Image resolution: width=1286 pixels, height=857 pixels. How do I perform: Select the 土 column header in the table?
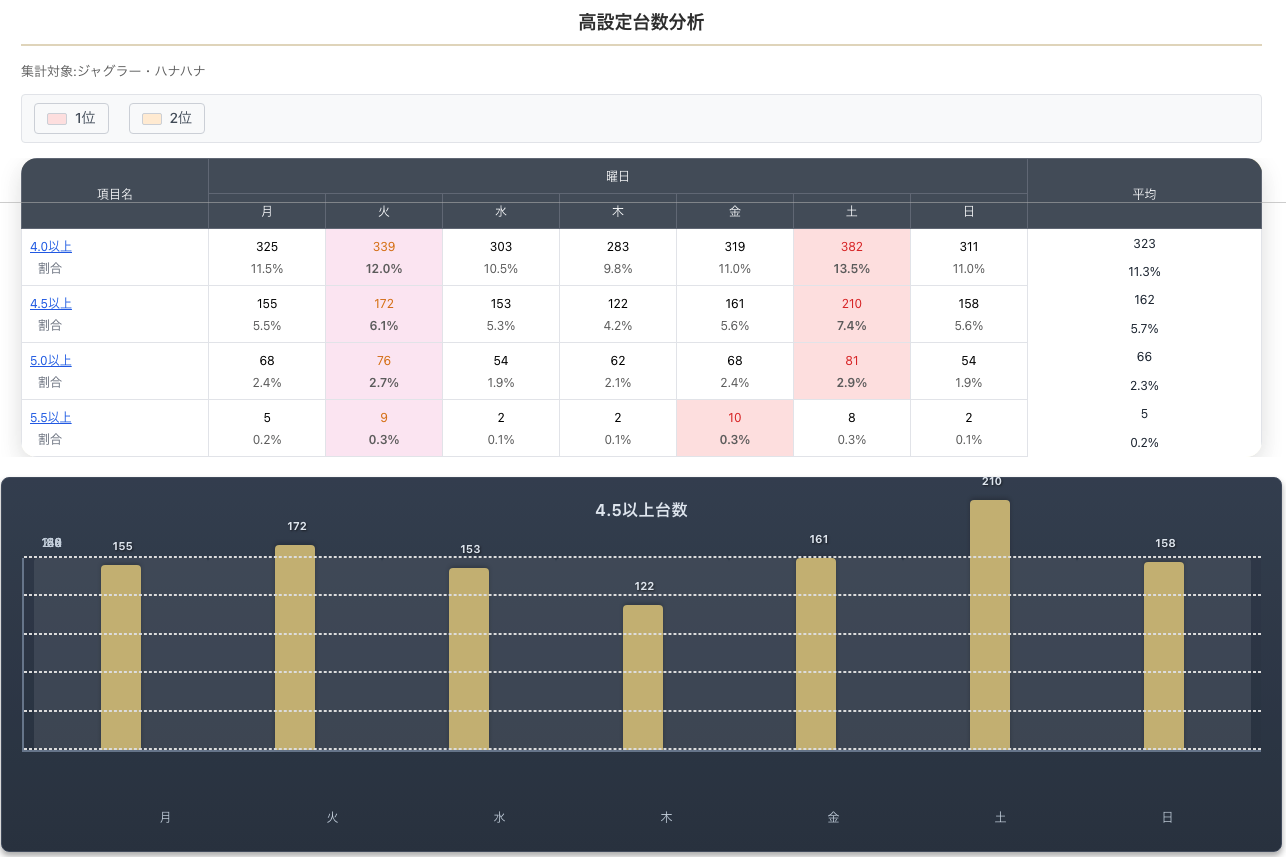[852, 212]
